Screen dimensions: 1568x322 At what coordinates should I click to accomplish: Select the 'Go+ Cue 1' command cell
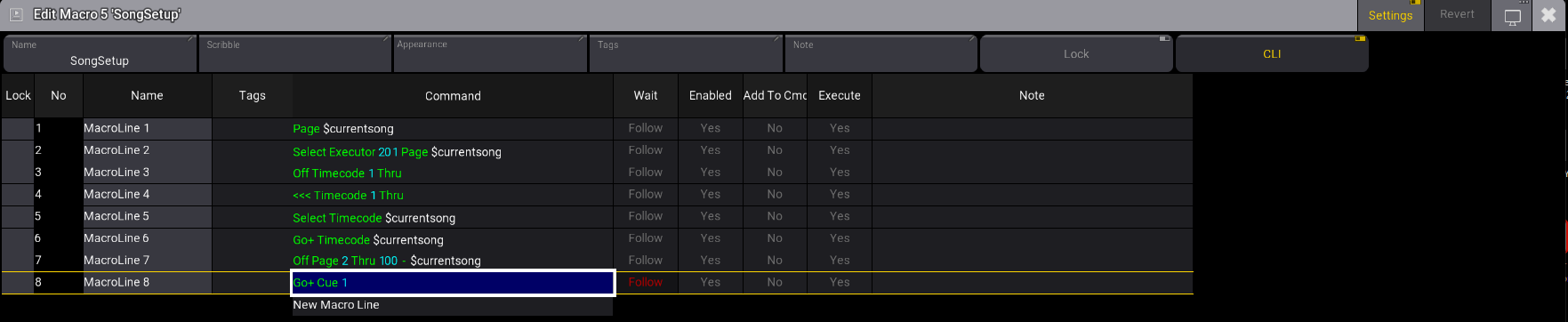click(453, 283)
